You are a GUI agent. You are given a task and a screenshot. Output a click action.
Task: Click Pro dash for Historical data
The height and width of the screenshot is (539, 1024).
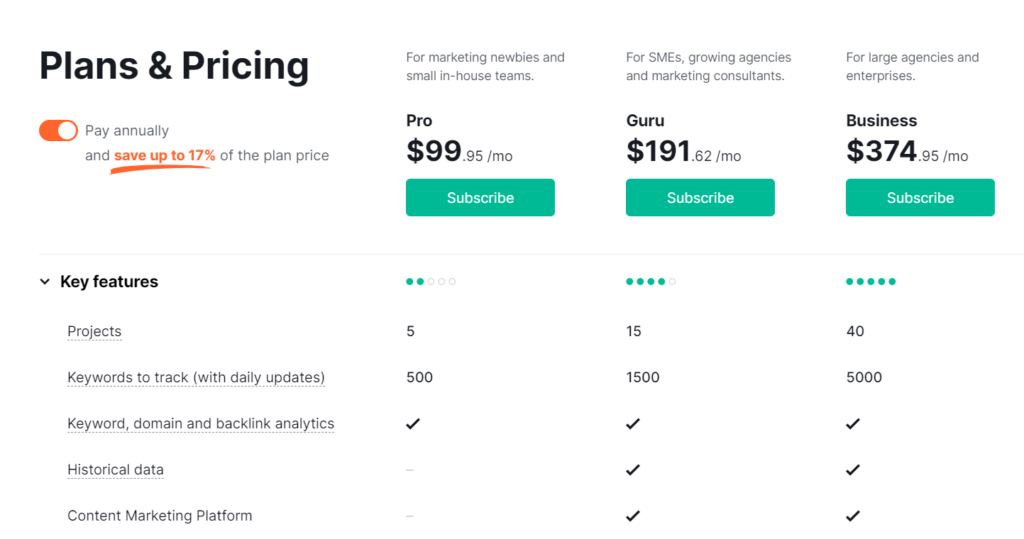coord(409,470)
